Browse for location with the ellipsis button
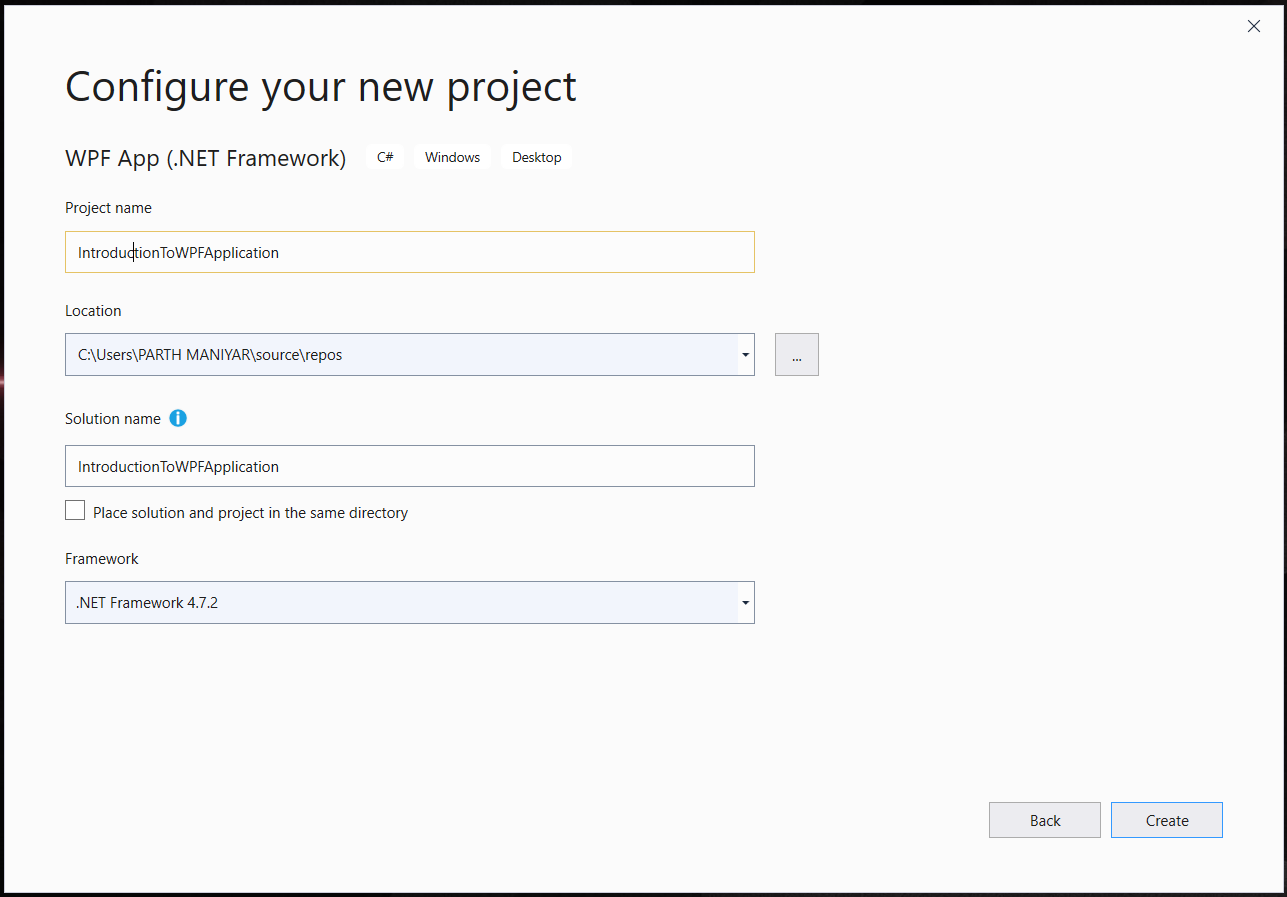Viewport: 1287px width, 897px height. tap(796, 355)
